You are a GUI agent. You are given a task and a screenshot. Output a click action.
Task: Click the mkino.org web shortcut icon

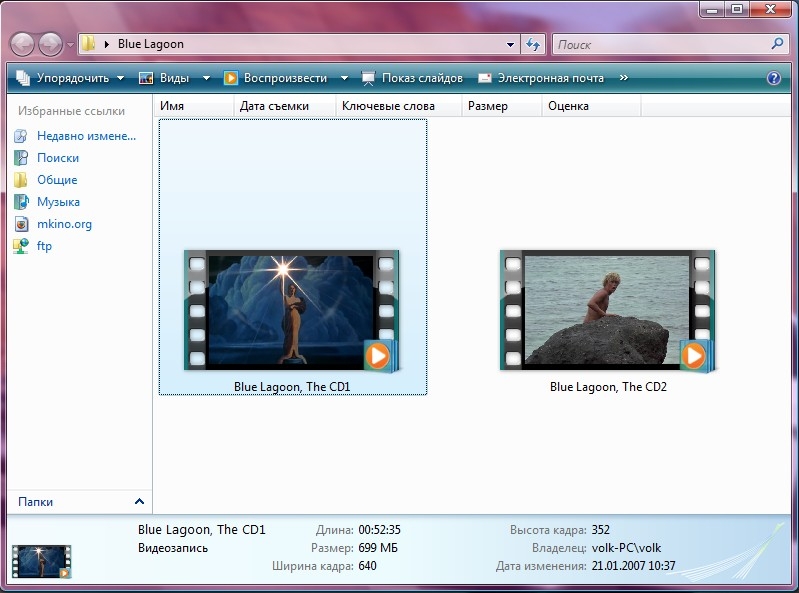point(21,224)
